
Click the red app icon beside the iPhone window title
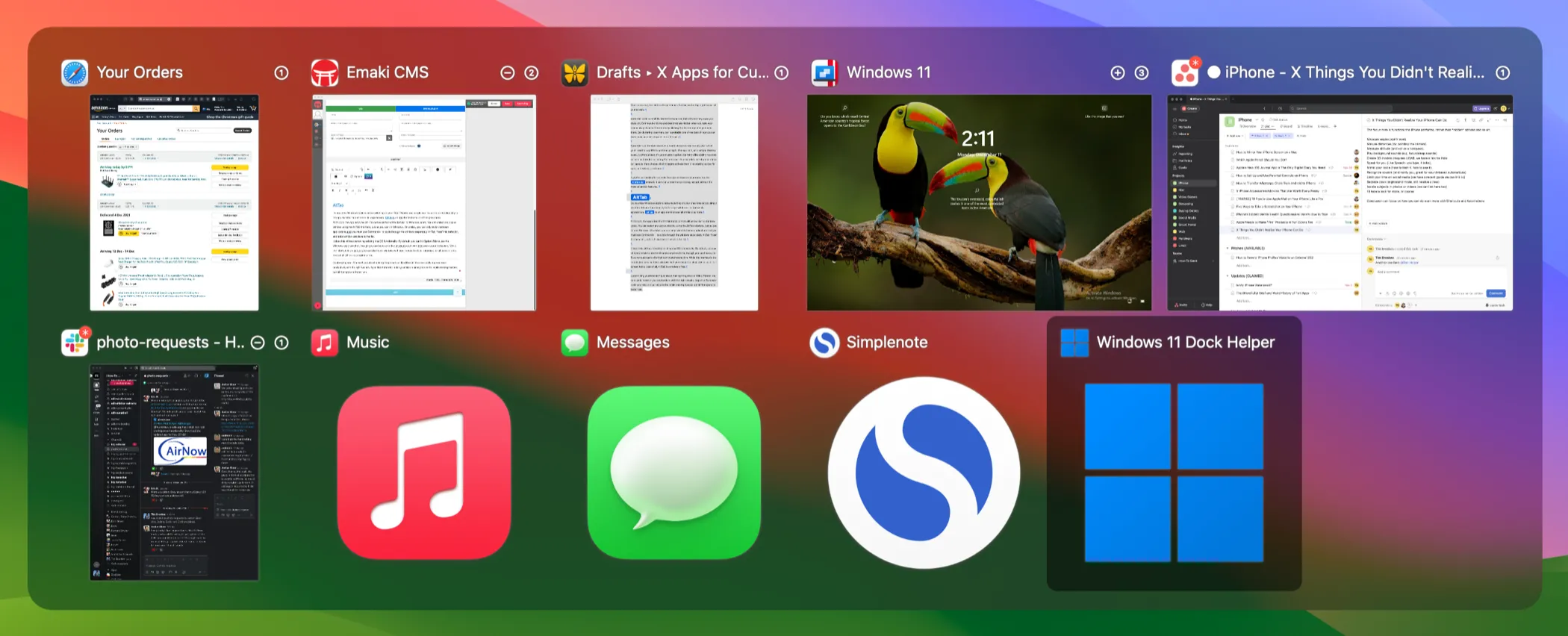1186,72
